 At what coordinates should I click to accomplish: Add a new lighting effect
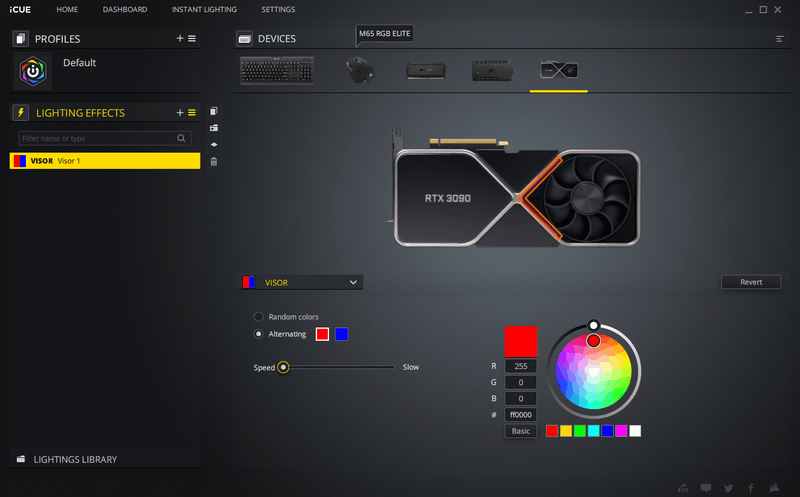pos(180,112)
